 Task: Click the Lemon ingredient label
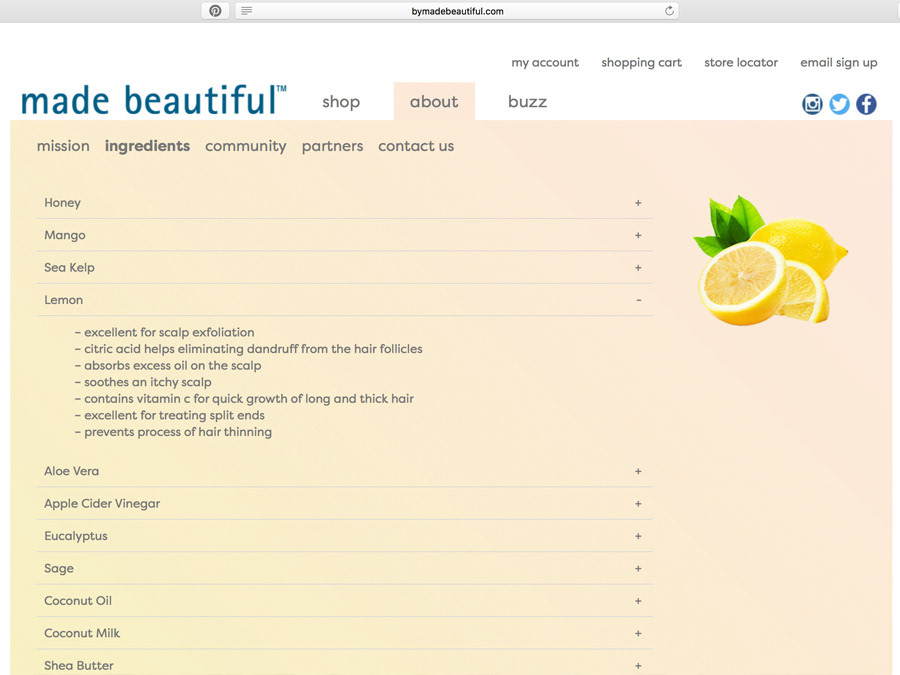pos(64,300)
